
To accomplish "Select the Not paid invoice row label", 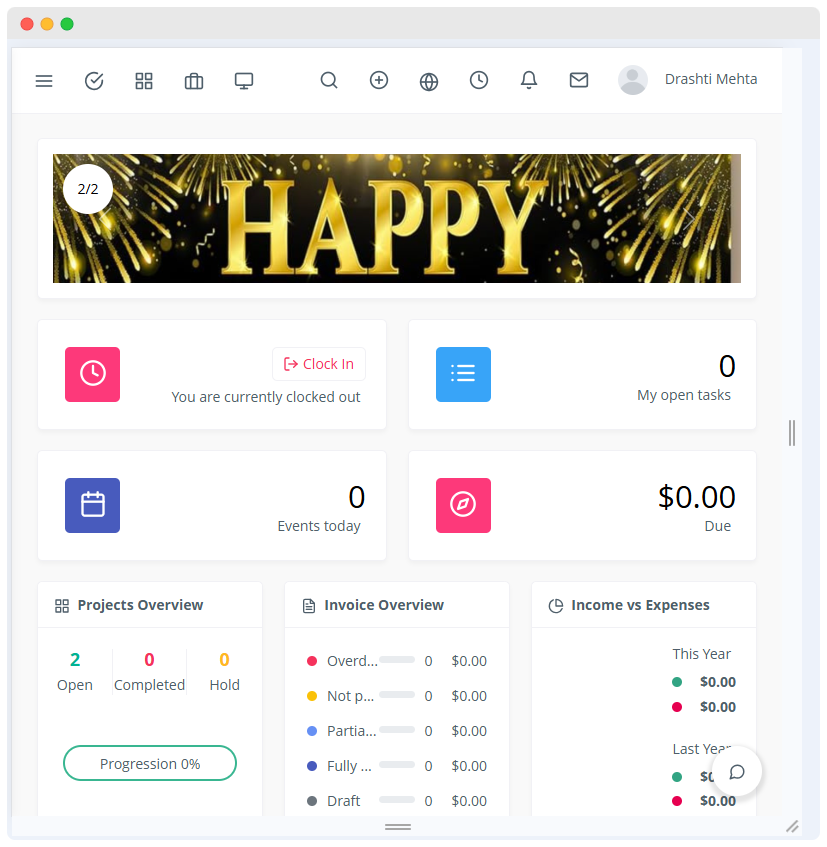I will [x=351, y=696].
